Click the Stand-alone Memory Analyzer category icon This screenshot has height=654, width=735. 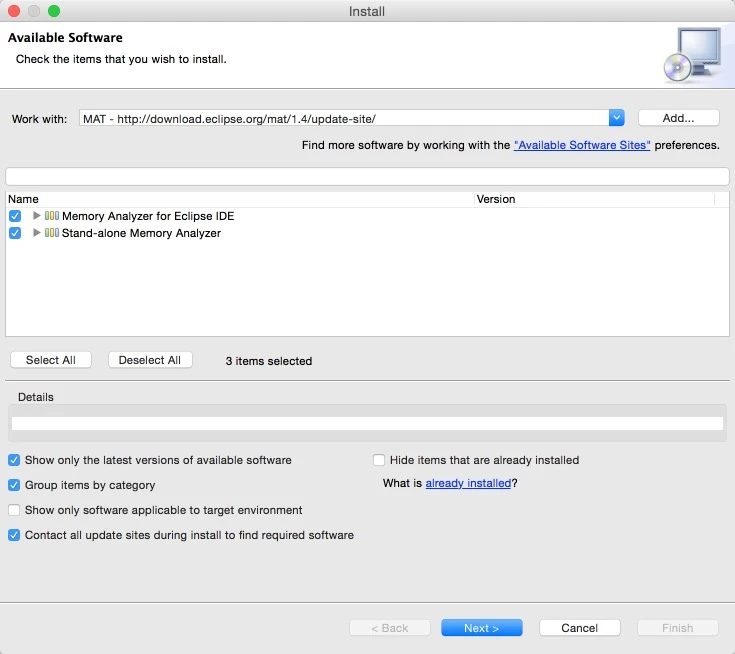pyautogui.click(x=52, y=233)
